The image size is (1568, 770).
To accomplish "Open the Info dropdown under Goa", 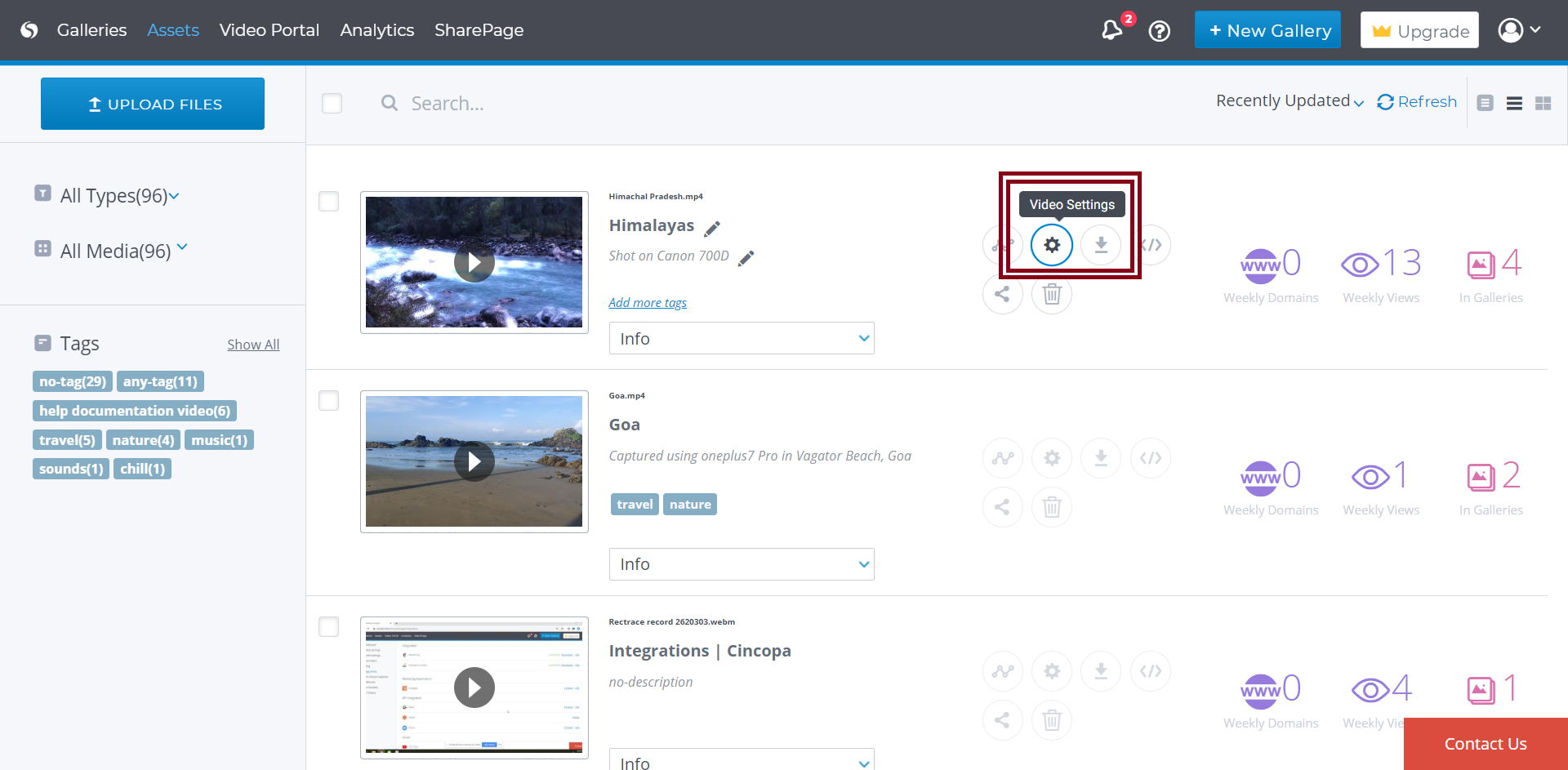I will pyautogui.click(x=741, y=564).
